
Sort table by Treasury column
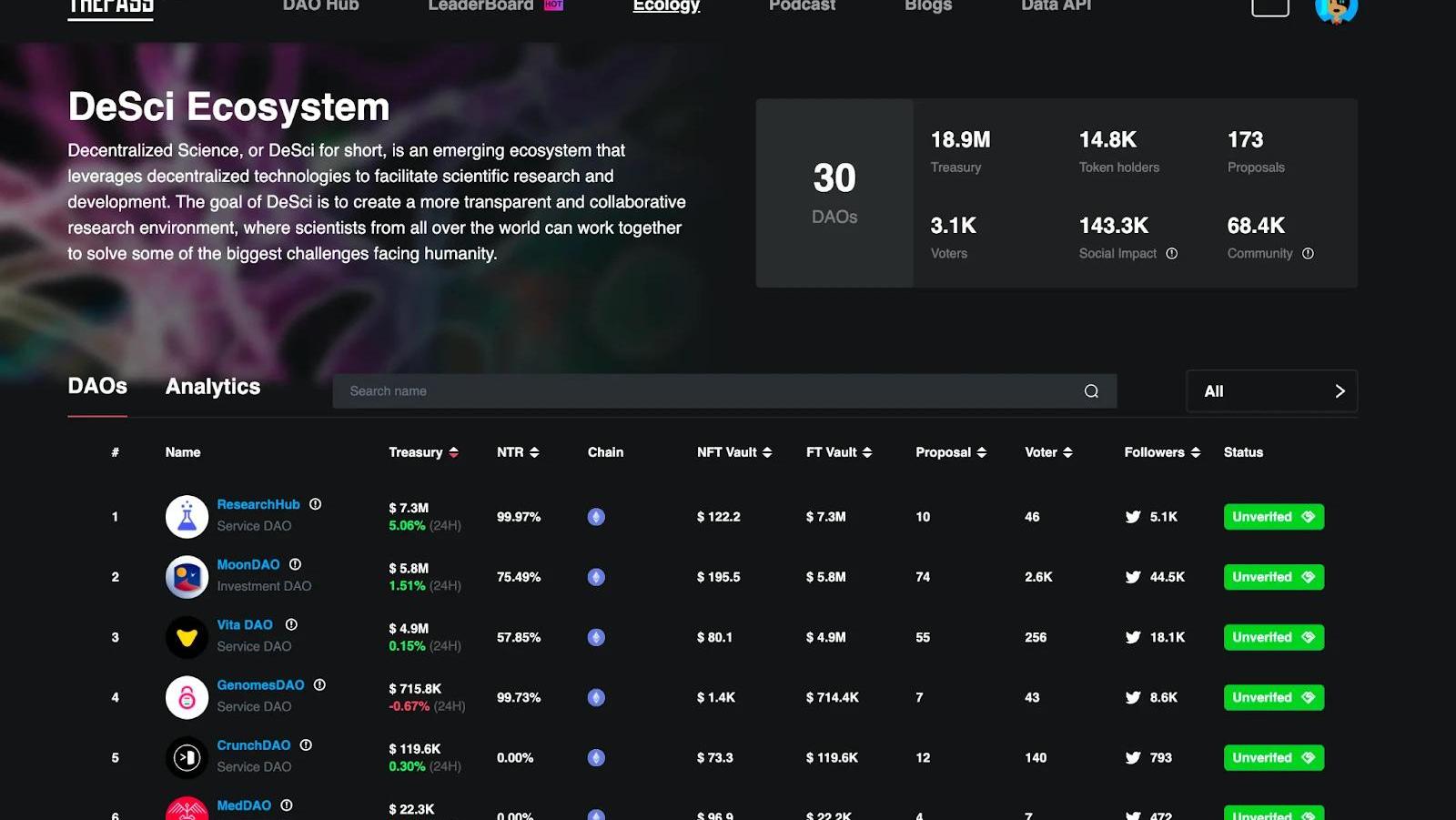pos(453,452)
